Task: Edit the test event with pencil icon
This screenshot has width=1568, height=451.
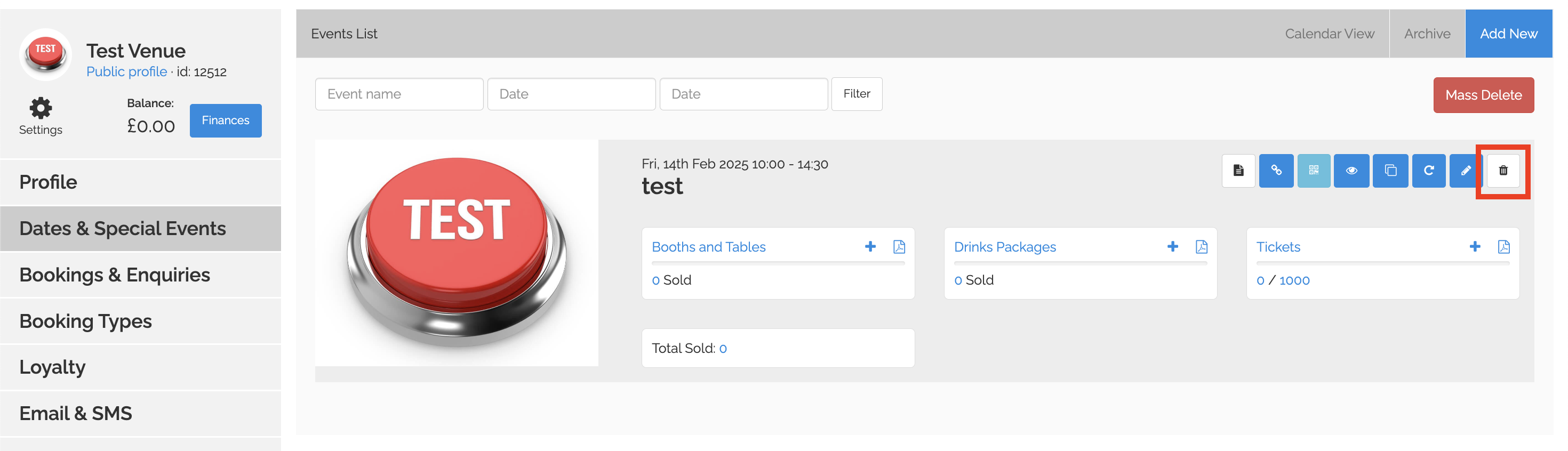Action: point(1465,171)
